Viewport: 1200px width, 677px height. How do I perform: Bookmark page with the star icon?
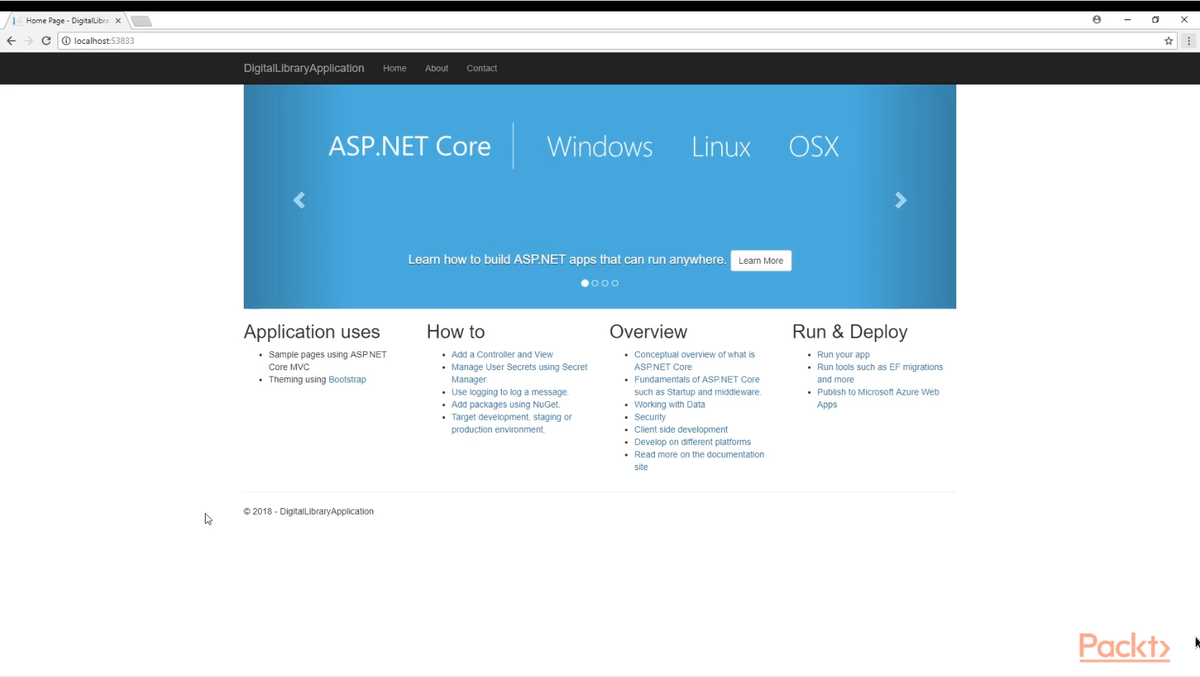(1168, 41)
